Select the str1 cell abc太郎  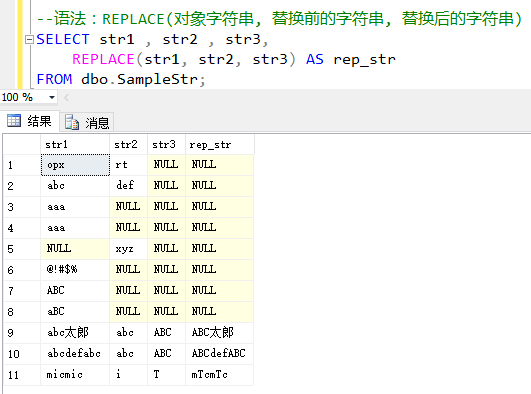coord(75,333)
